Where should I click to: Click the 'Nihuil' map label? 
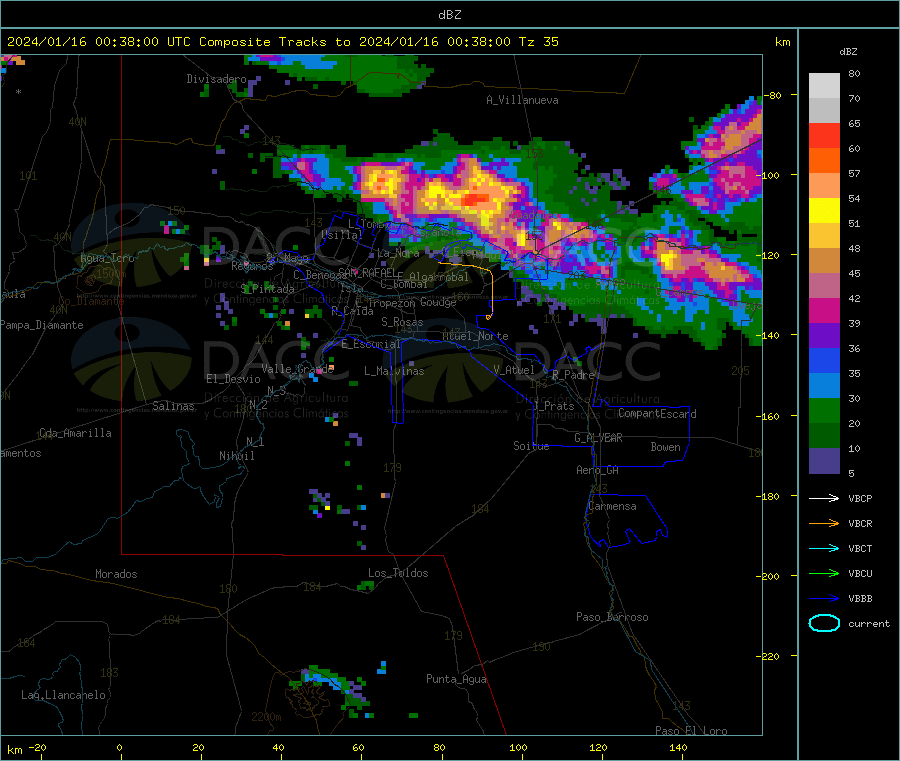point(236,456)
